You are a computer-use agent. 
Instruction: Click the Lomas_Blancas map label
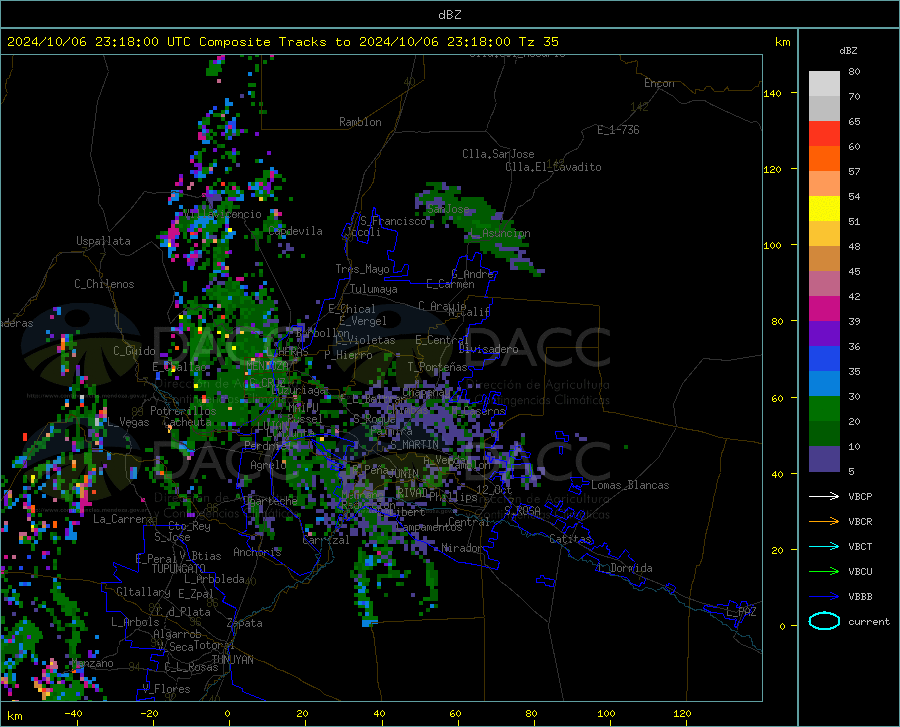tap(630, 485)
